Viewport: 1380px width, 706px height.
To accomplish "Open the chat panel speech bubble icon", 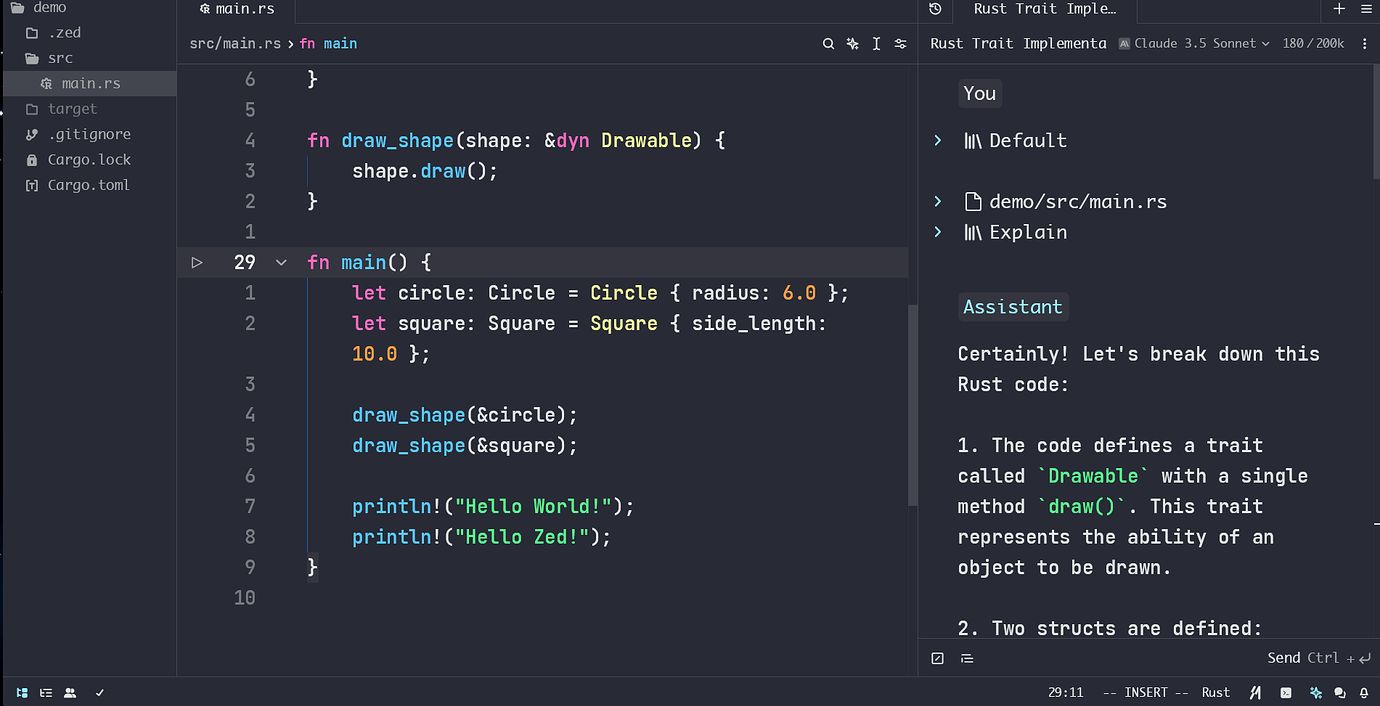I will pos(1340,692).
